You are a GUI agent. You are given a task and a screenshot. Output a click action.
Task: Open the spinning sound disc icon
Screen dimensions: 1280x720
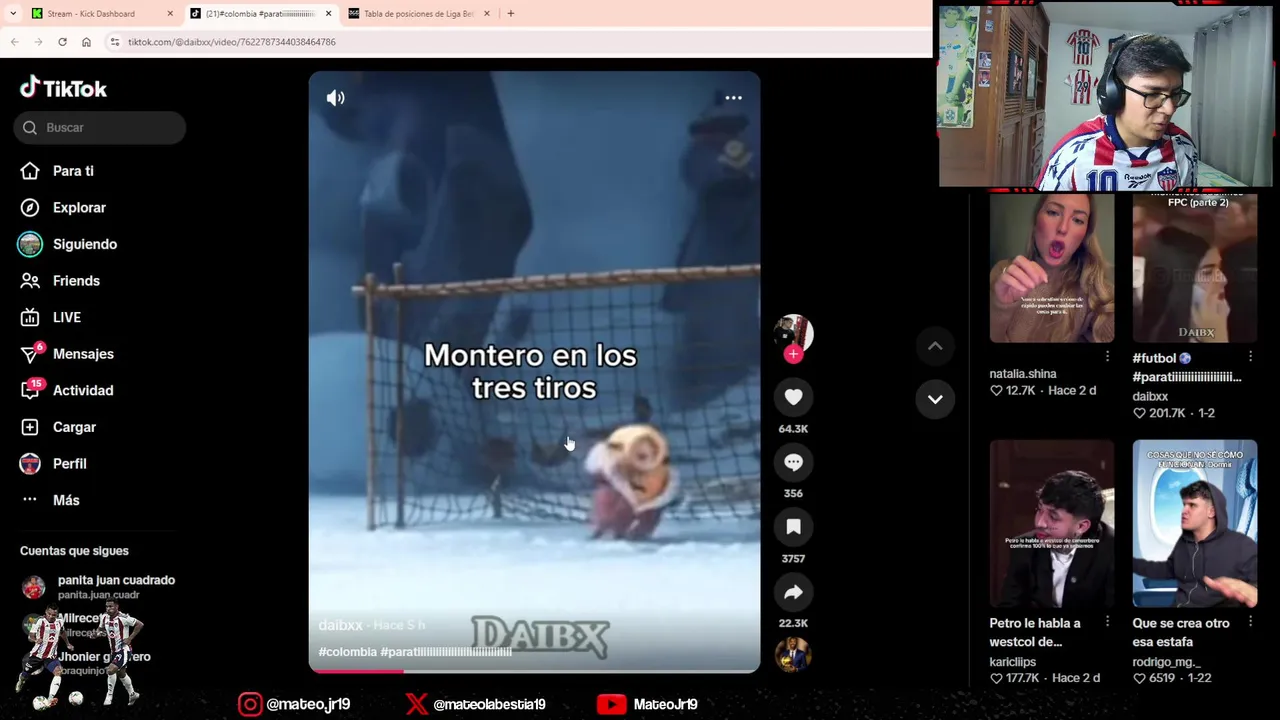(793, 654)
